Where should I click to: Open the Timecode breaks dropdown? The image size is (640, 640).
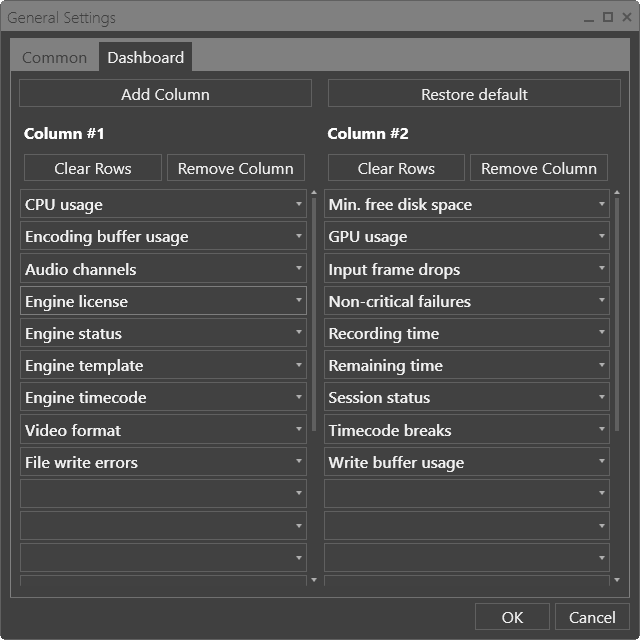[466, 430]
